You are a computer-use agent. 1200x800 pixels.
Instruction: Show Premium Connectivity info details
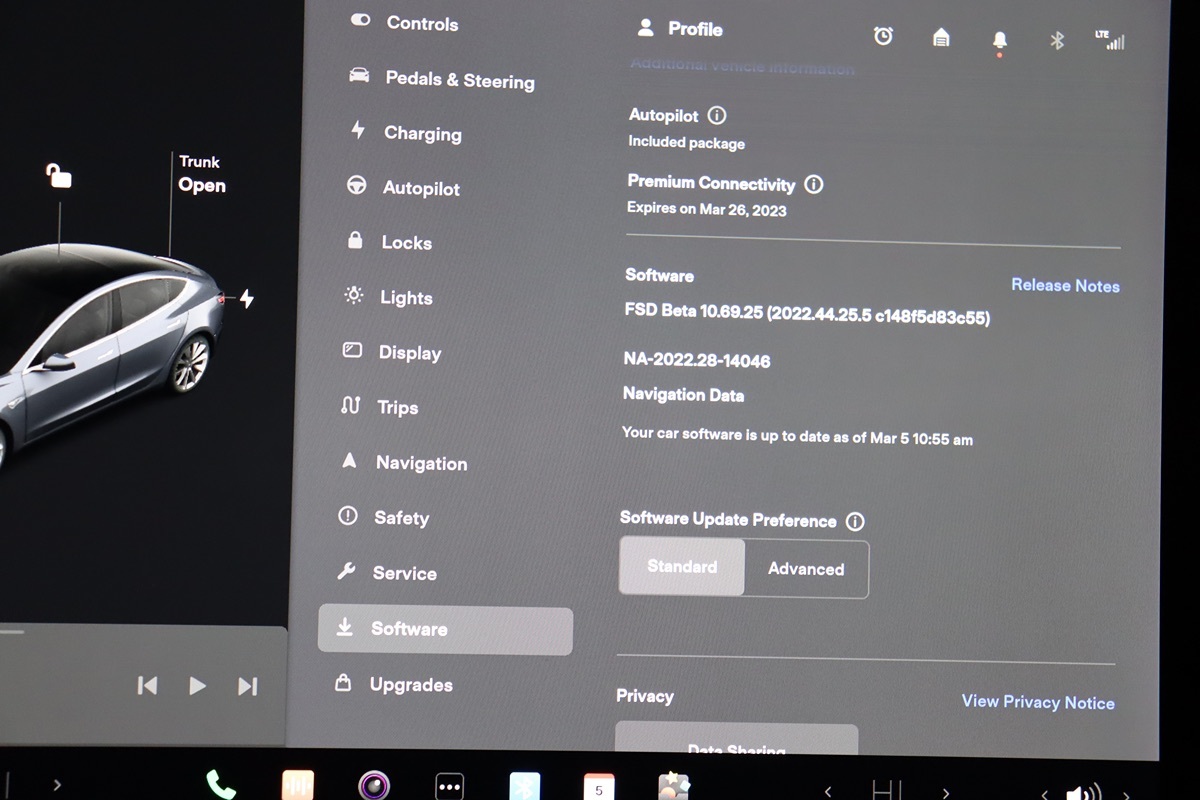(814, 184)
